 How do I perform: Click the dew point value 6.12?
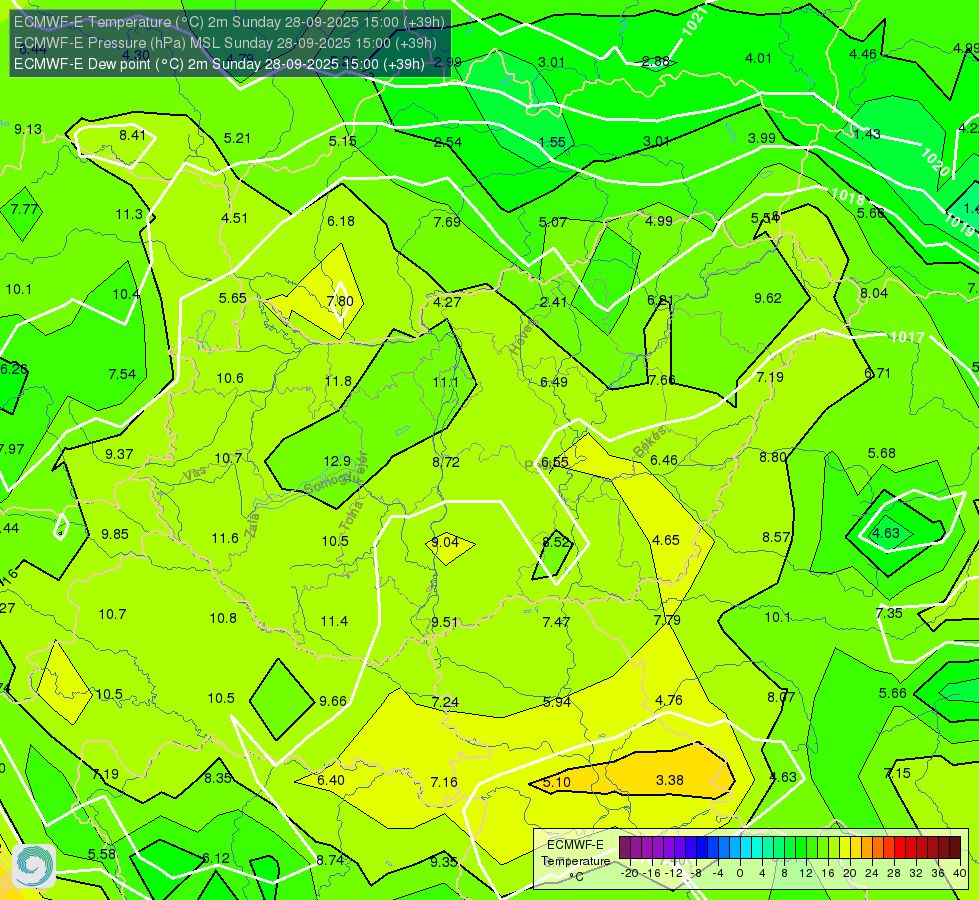click(216, 858)
